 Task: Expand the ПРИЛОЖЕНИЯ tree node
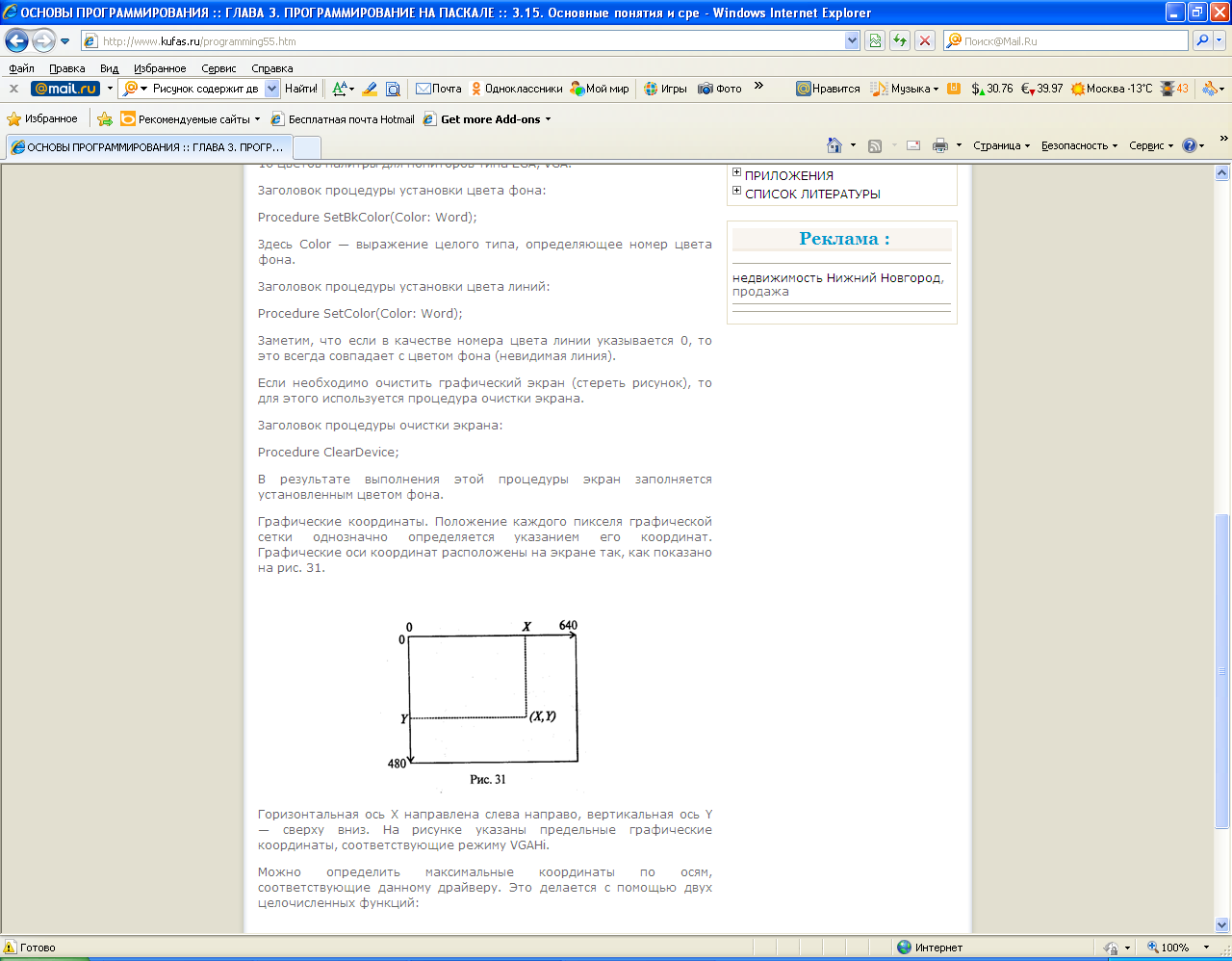point(736,172)
